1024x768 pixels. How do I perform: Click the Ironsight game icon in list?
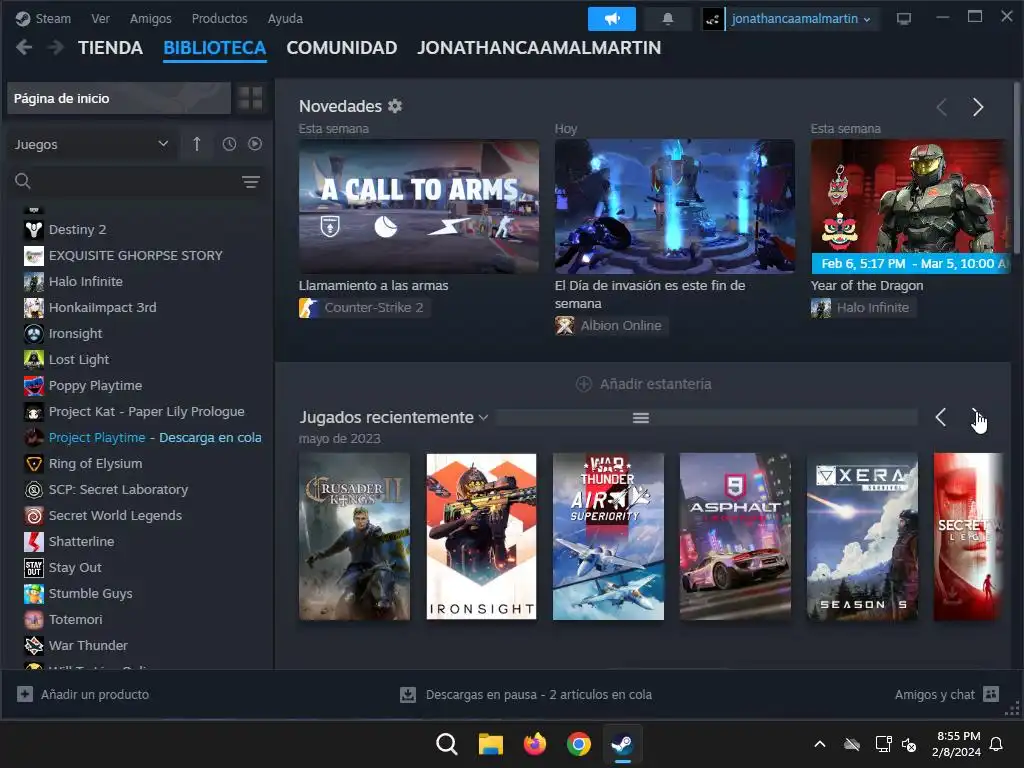pos(34,334)
